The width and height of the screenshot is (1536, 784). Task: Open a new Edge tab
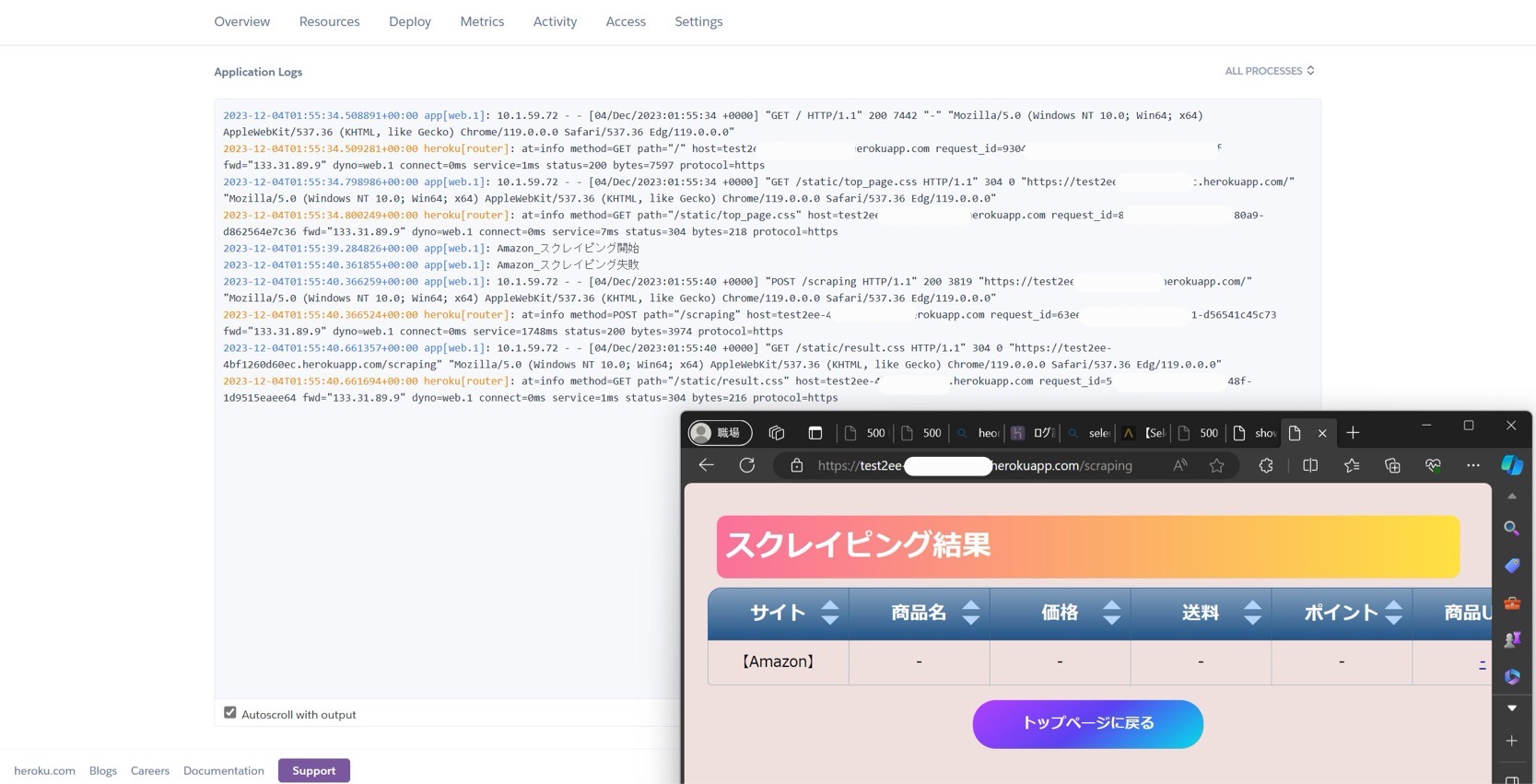tap(1353, 433)
